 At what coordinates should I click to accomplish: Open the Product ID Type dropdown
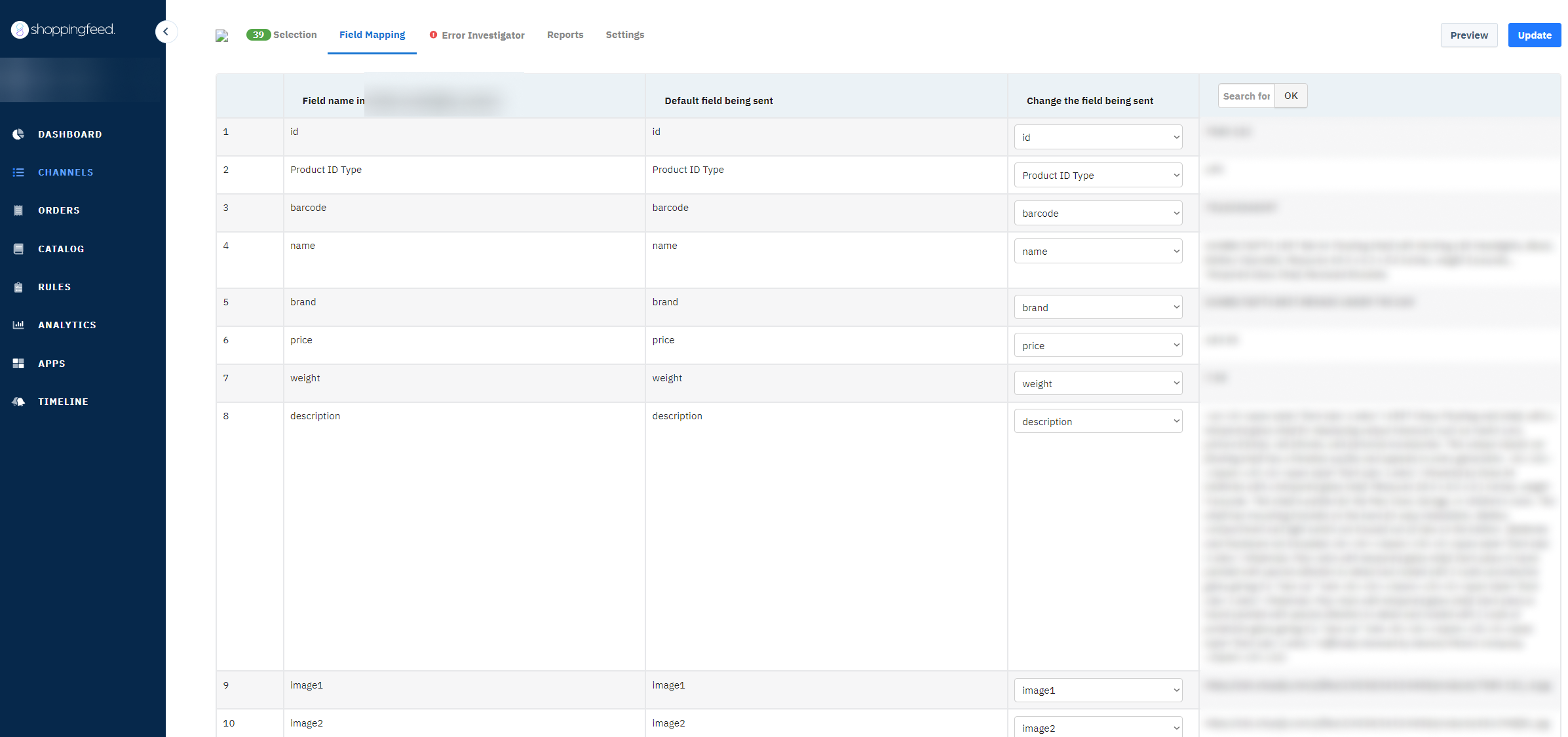(1098, 175)
